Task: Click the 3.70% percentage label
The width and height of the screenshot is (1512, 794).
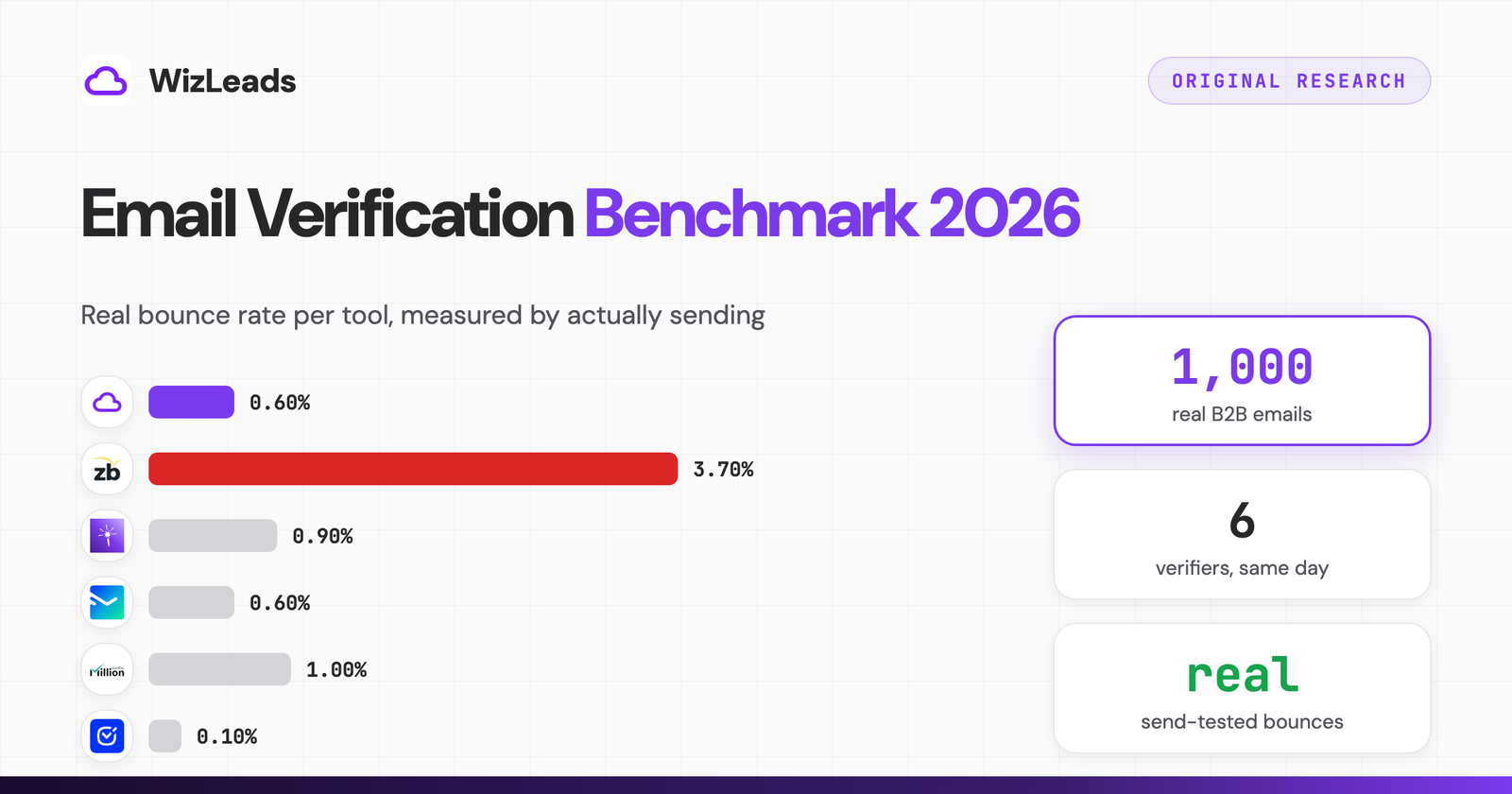Action: (x=724, y=470)
